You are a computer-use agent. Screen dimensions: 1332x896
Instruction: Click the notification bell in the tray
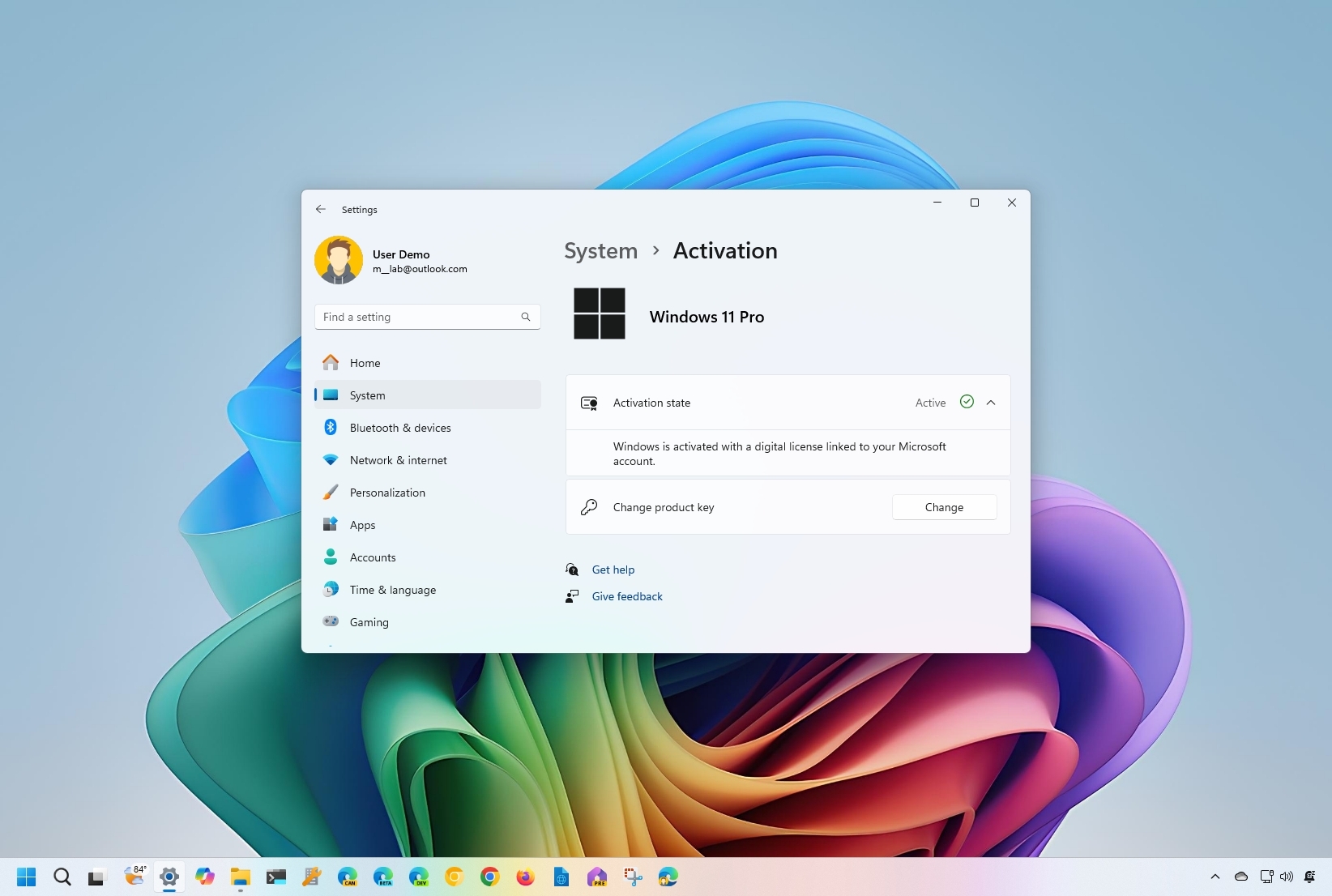click(x=1310, y=877)
